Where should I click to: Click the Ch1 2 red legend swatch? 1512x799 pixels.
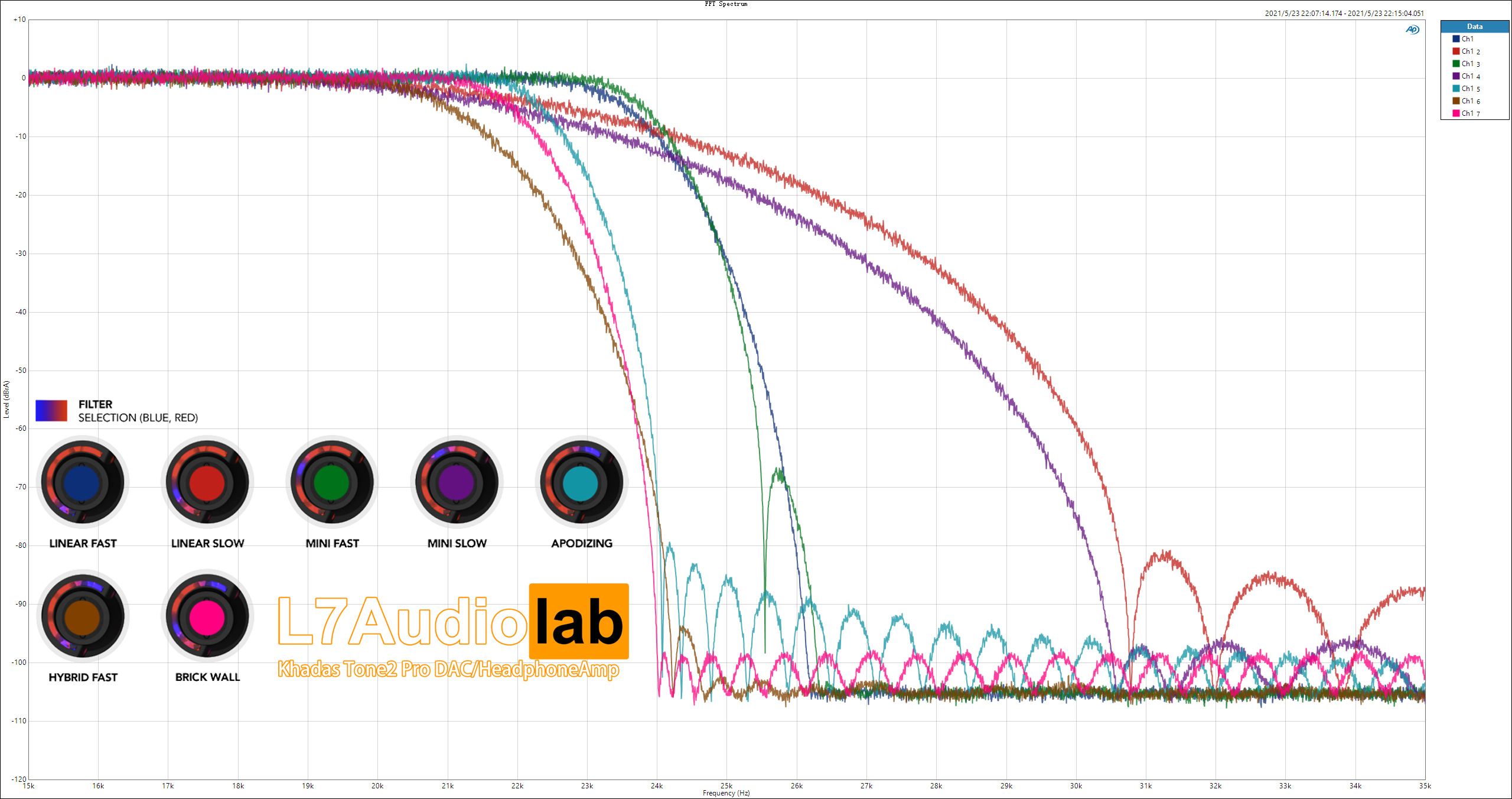click(x=1456, y=51)
